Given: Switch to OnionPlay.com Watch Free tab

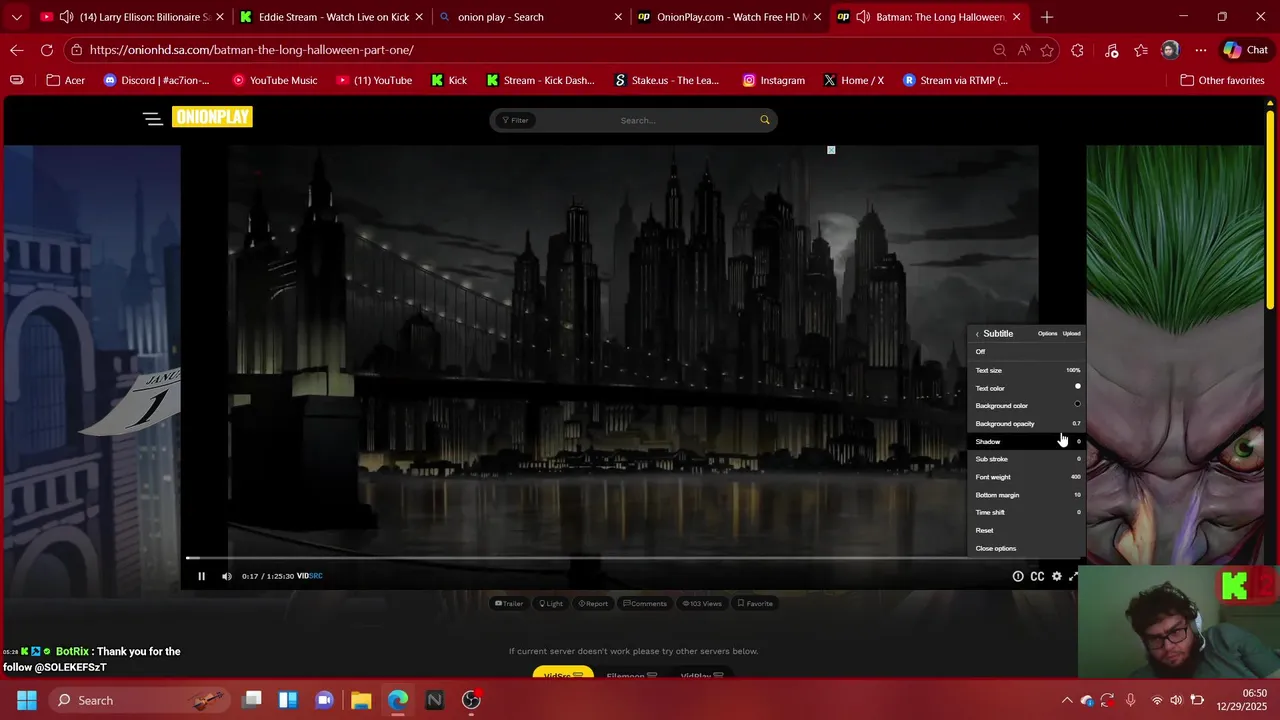Looking at the screenshot, I should [730, 17].
